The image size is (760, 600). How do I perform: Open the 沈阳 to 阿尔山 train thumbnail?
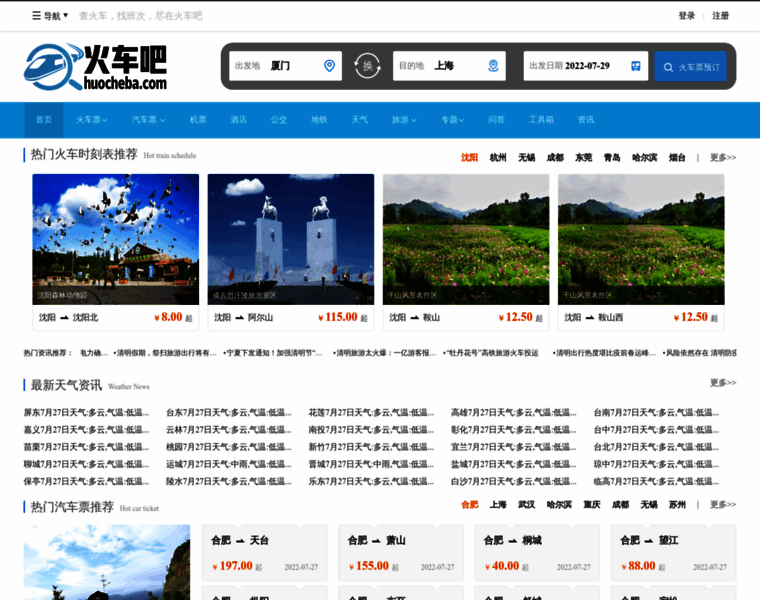tap(290, 239)
